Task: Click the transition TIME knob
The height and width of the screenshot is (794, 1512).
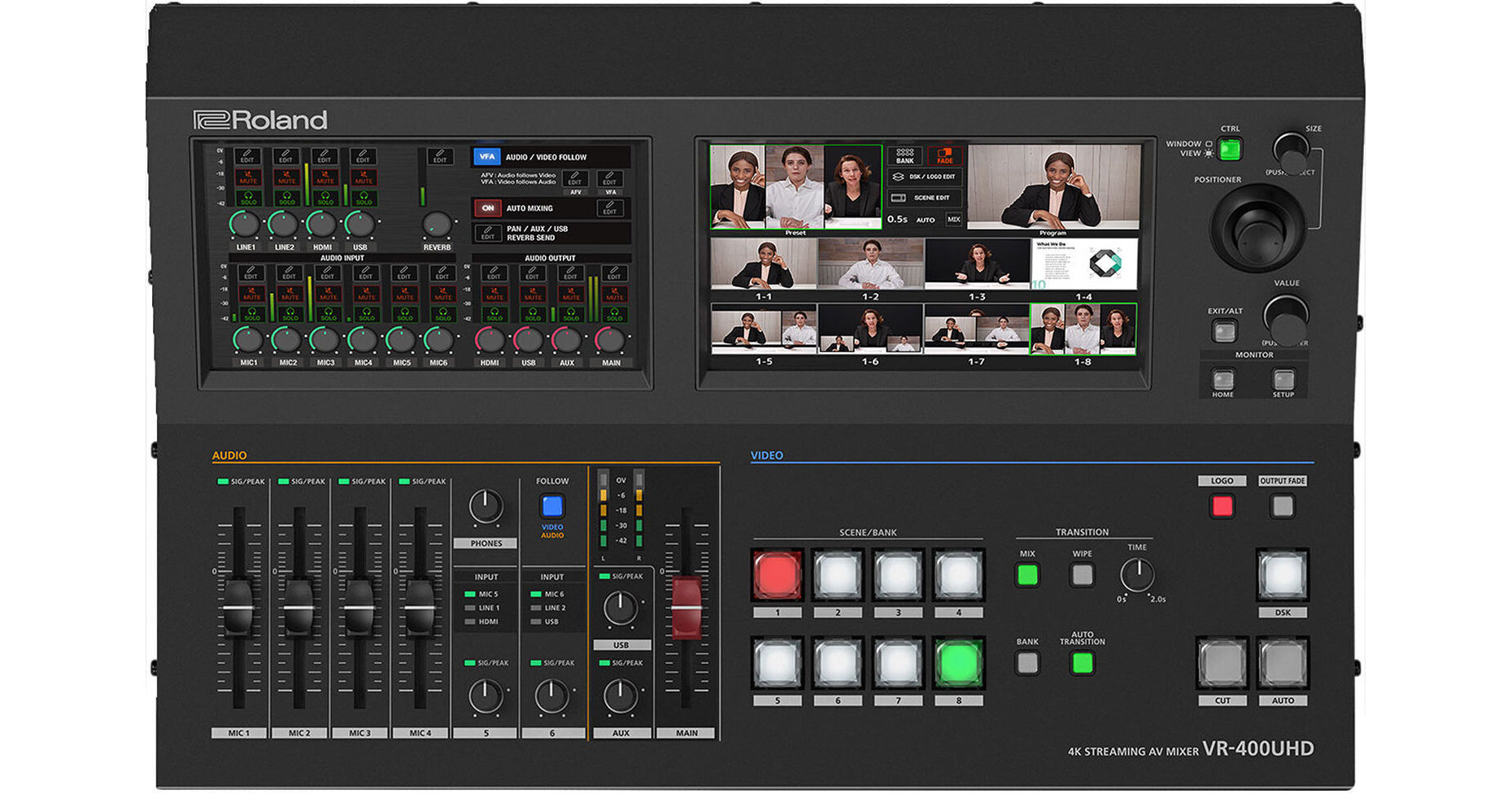Action: pos(1136,575)
